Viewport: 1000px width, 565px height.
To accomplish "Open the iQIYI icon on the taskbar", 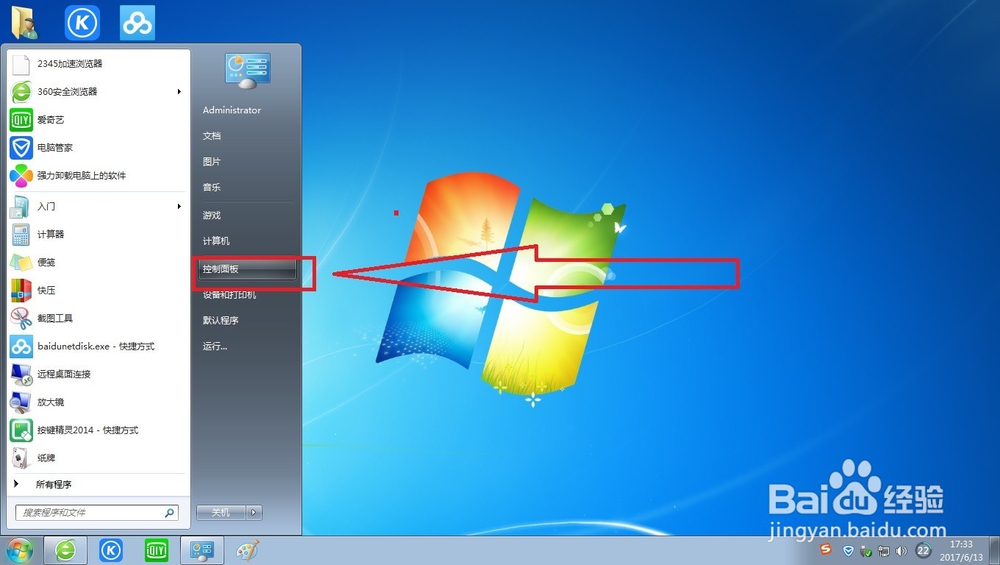I will click(156, 550).
